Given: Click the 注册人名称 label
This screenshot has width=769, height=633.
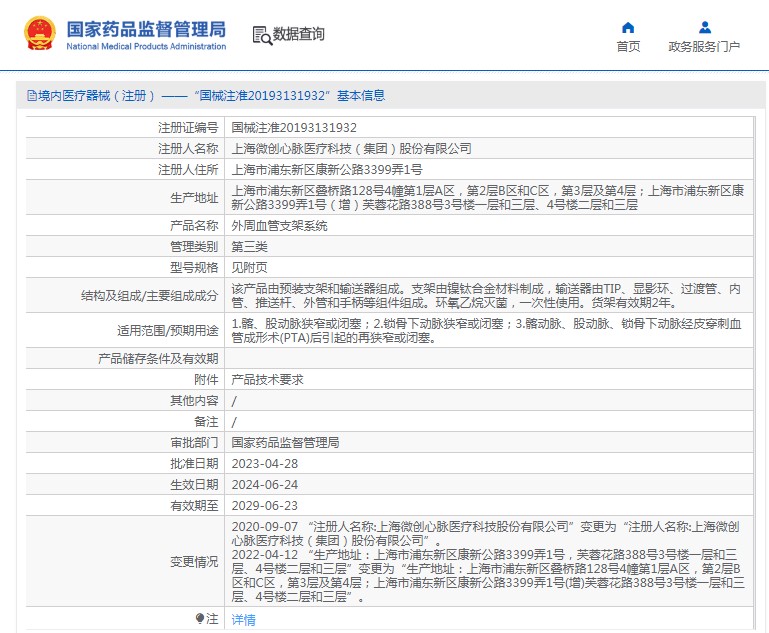Looking at the screenshot, I should pyautogui.click(x=188, y=149).
